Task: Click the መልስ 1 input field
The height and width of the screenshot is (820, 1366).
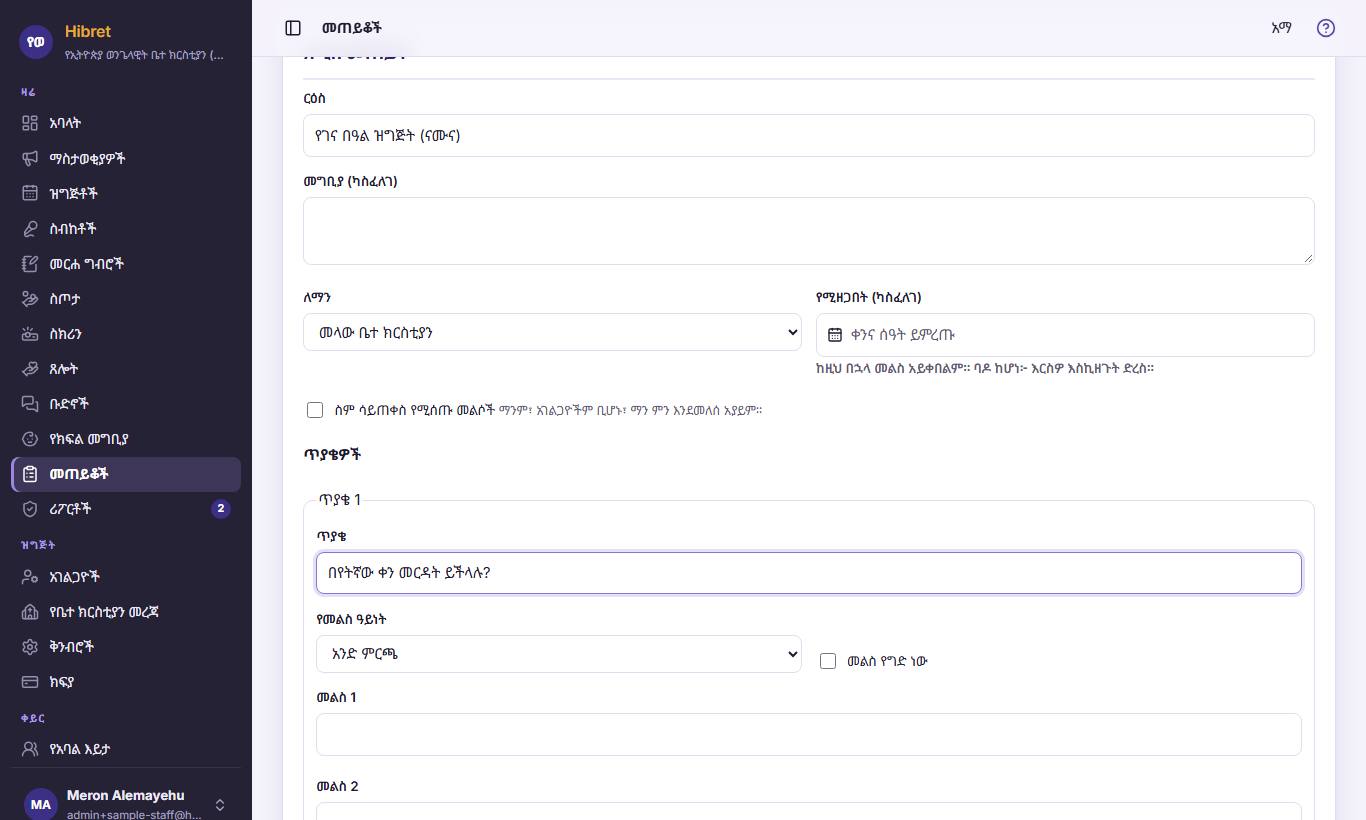Action: [808, 734]
